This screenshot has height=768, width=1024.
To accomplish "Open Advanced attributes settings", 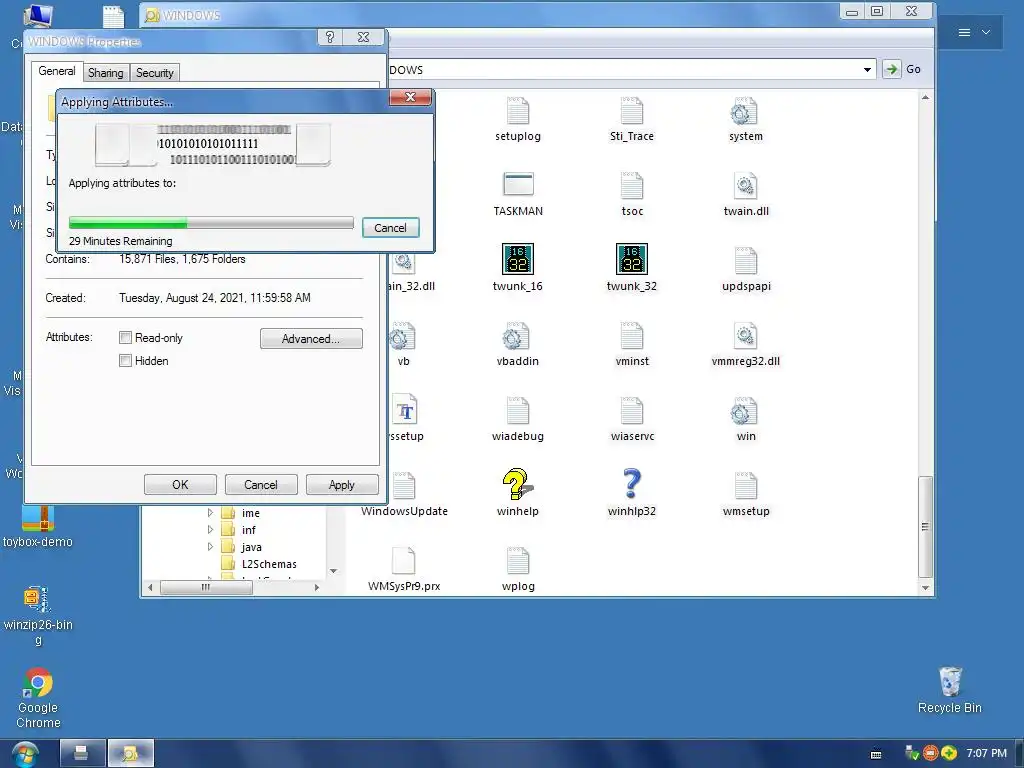I will point(311,338).
